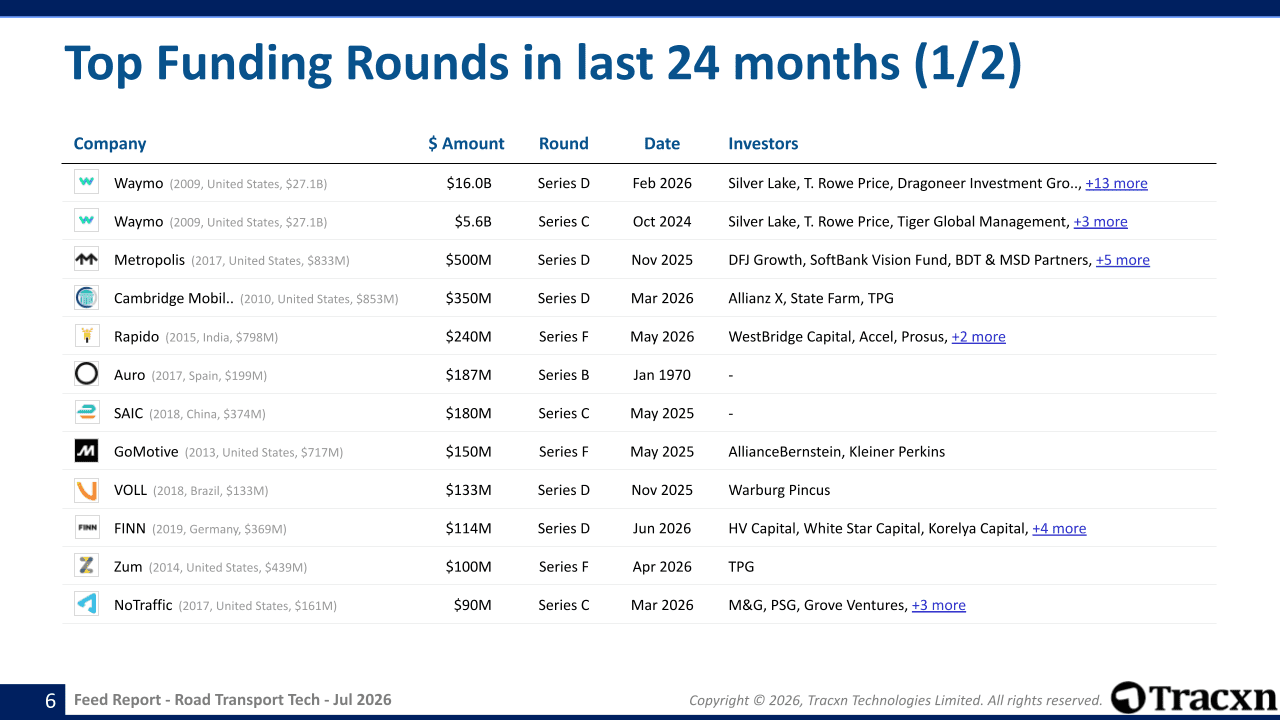Viewport: 1280px width, 720px height.
Task: Open +3 more link for NoTraffic
Action: [x=939, y=605]
